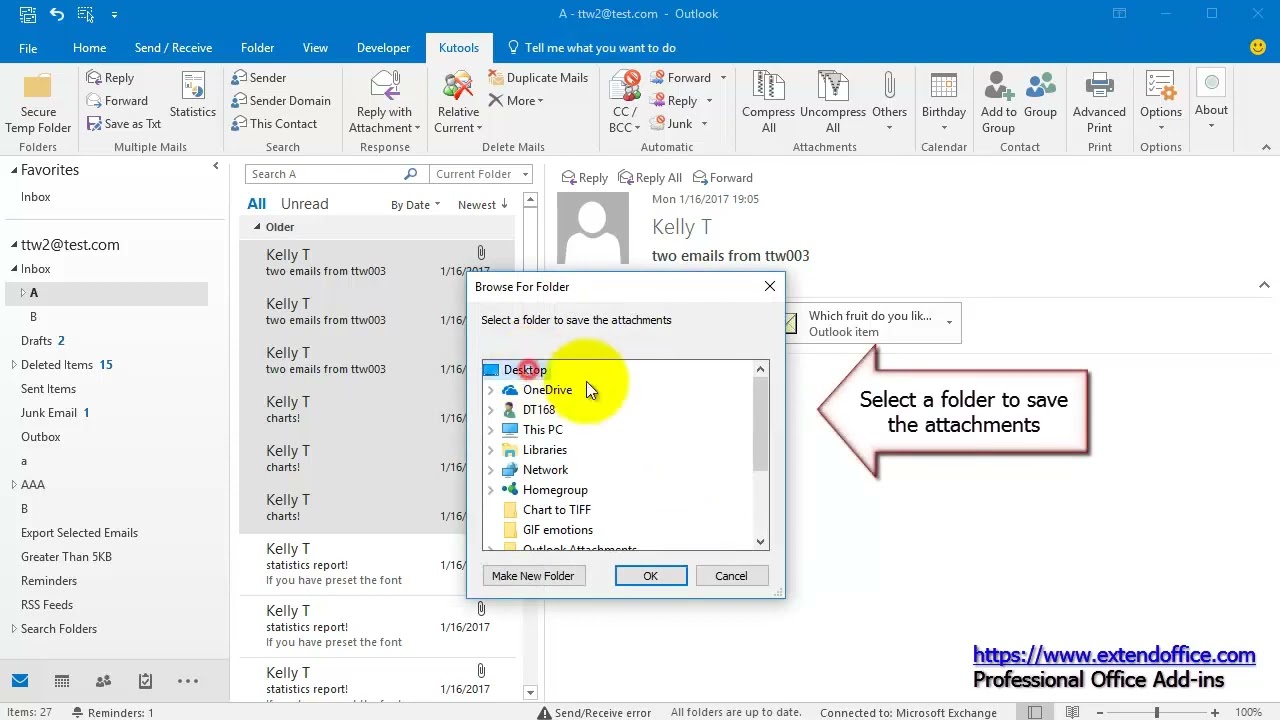1280x720 pixels.
Task: Switch to the View tab
Action: click(315, 48)
